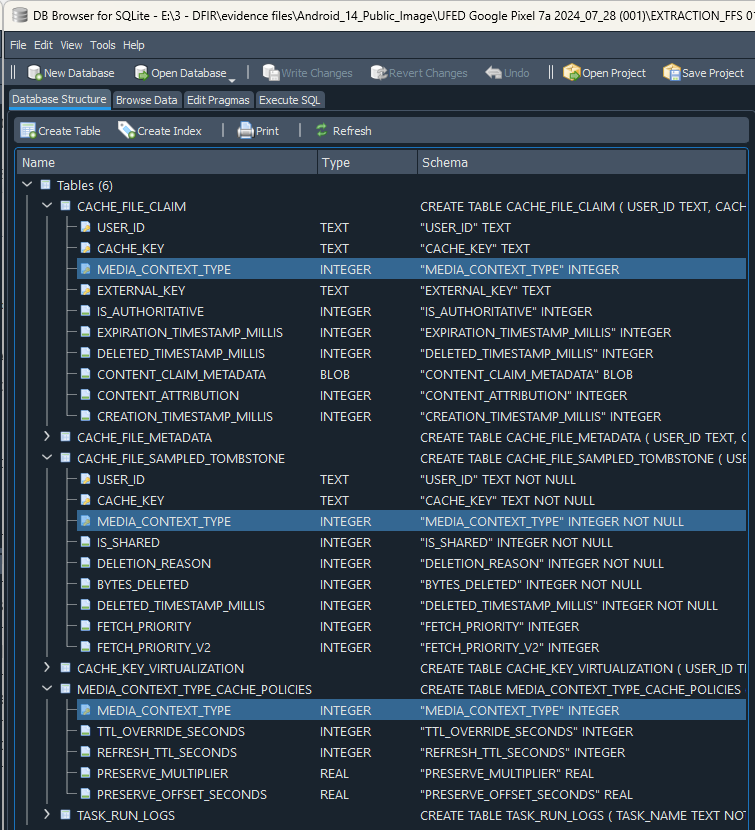Screen dimensions: 755x830
Task: Select IS_SHARED field row
Action: tap(411, 543)
